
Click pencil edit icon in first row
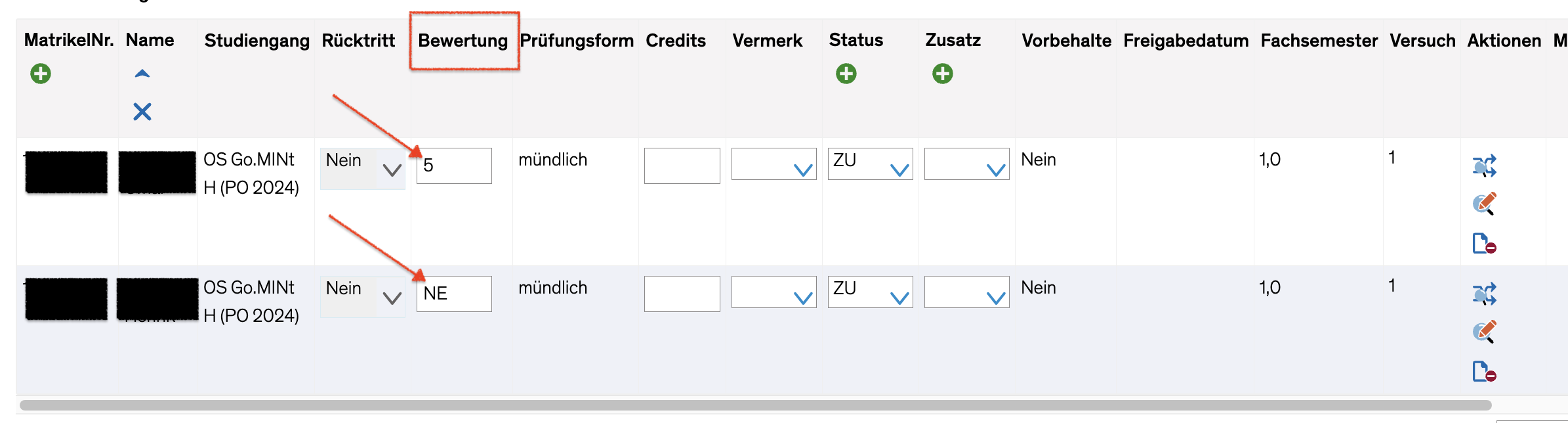point(1484,204)
